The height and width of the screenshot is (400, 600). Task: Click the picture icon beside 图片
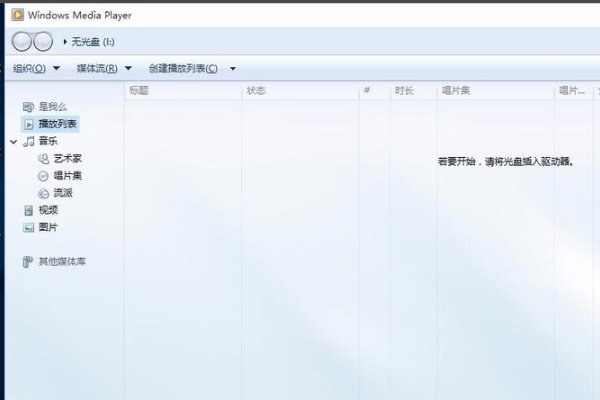click(x=28, y=228)
